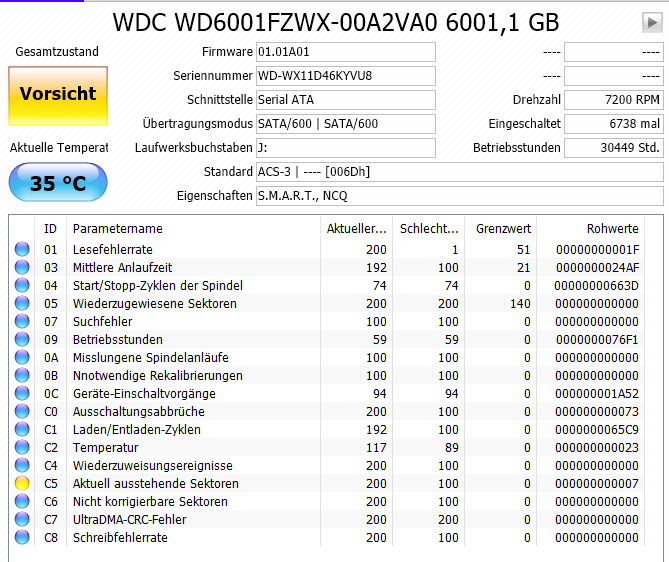Click the Drehzahl field 7200 RPM
The height and width of the screenshot is (562, 669).
614,100
